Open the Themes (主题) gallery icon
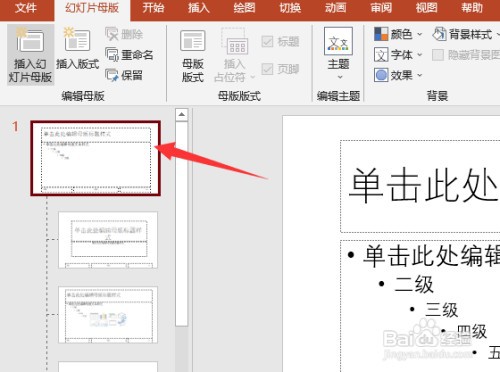This screenshot has width=500, height=372. (338, 41)
